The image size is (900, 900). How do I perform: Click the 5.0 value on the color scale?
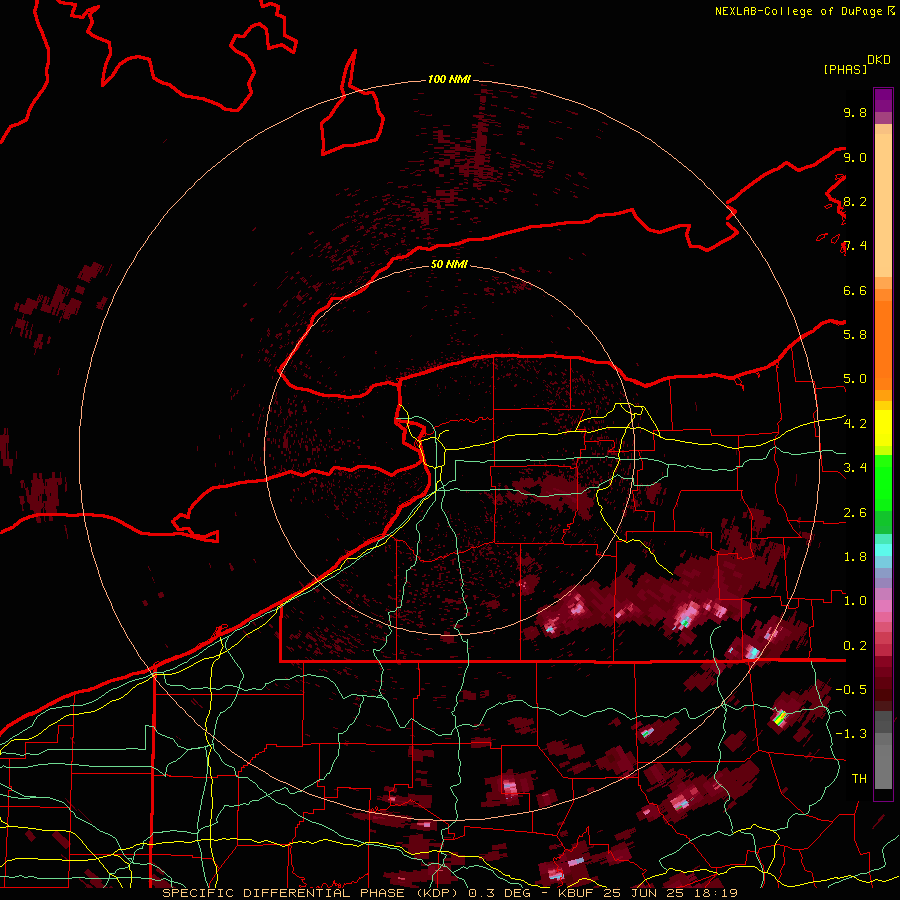(855, 379)
